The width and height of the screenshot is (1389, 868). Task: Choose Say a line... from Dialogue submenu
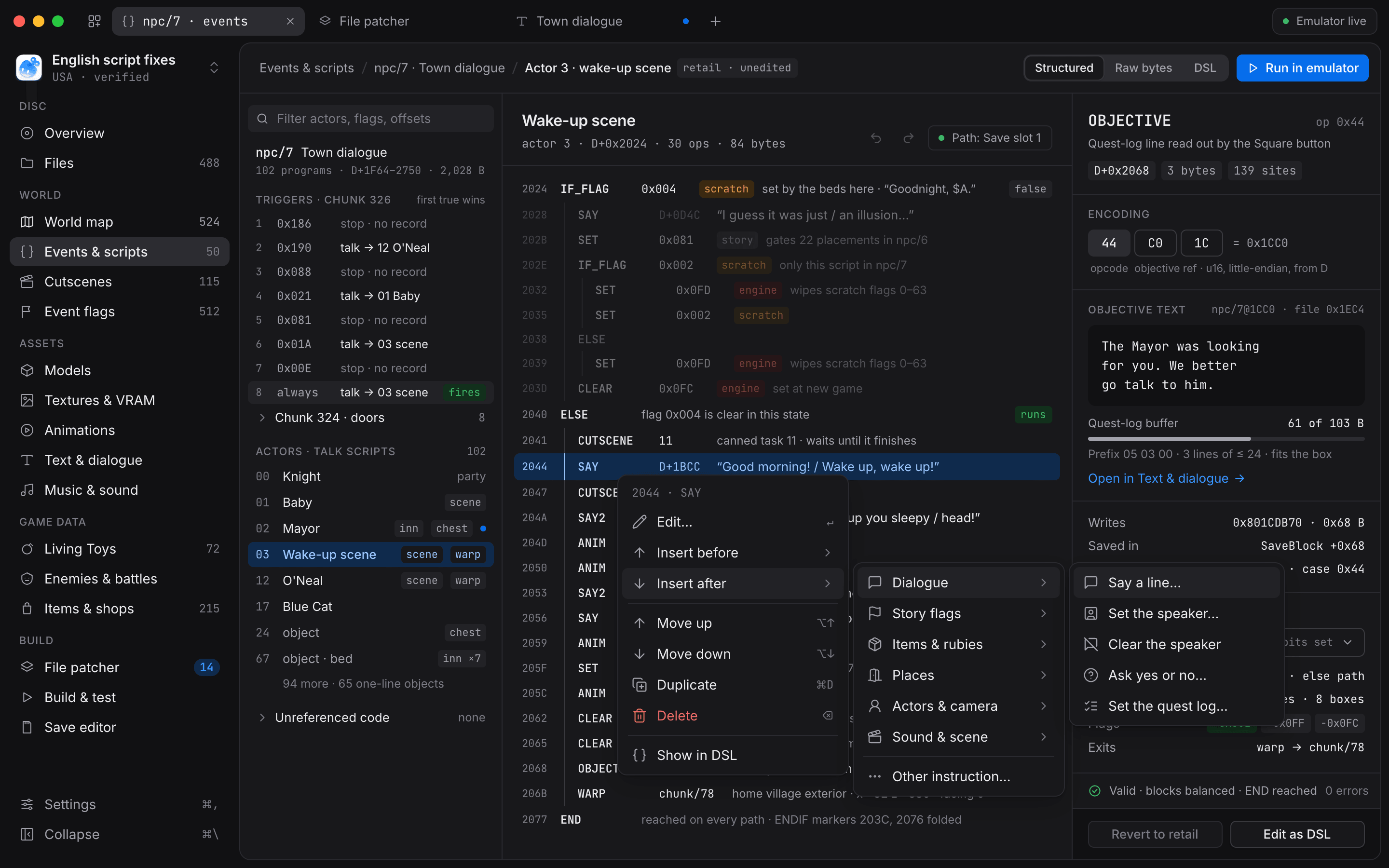(1177, 583)
